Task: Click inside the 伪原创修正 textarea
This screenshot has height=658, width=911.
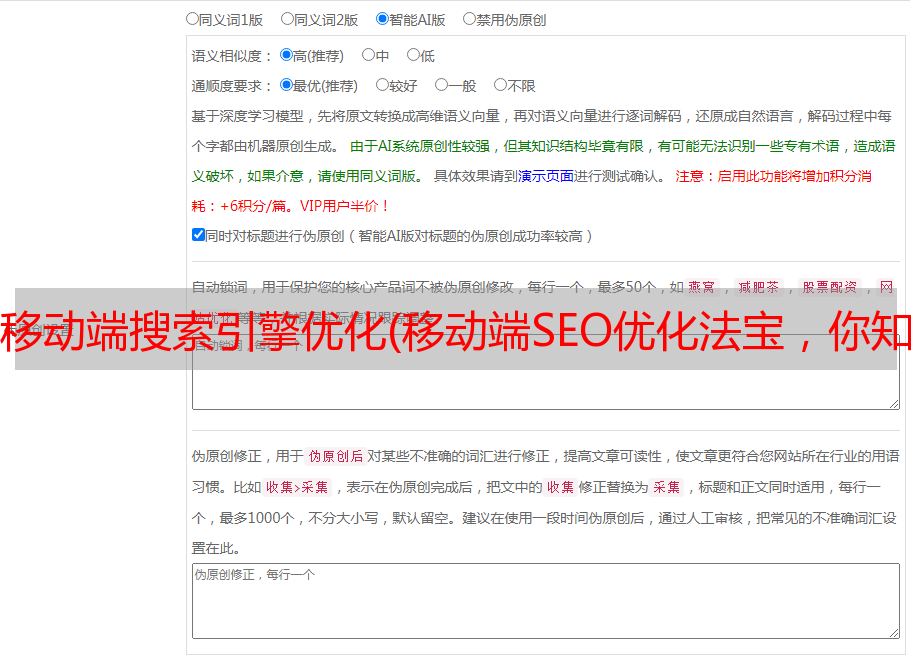Action: tap(546, 601)
